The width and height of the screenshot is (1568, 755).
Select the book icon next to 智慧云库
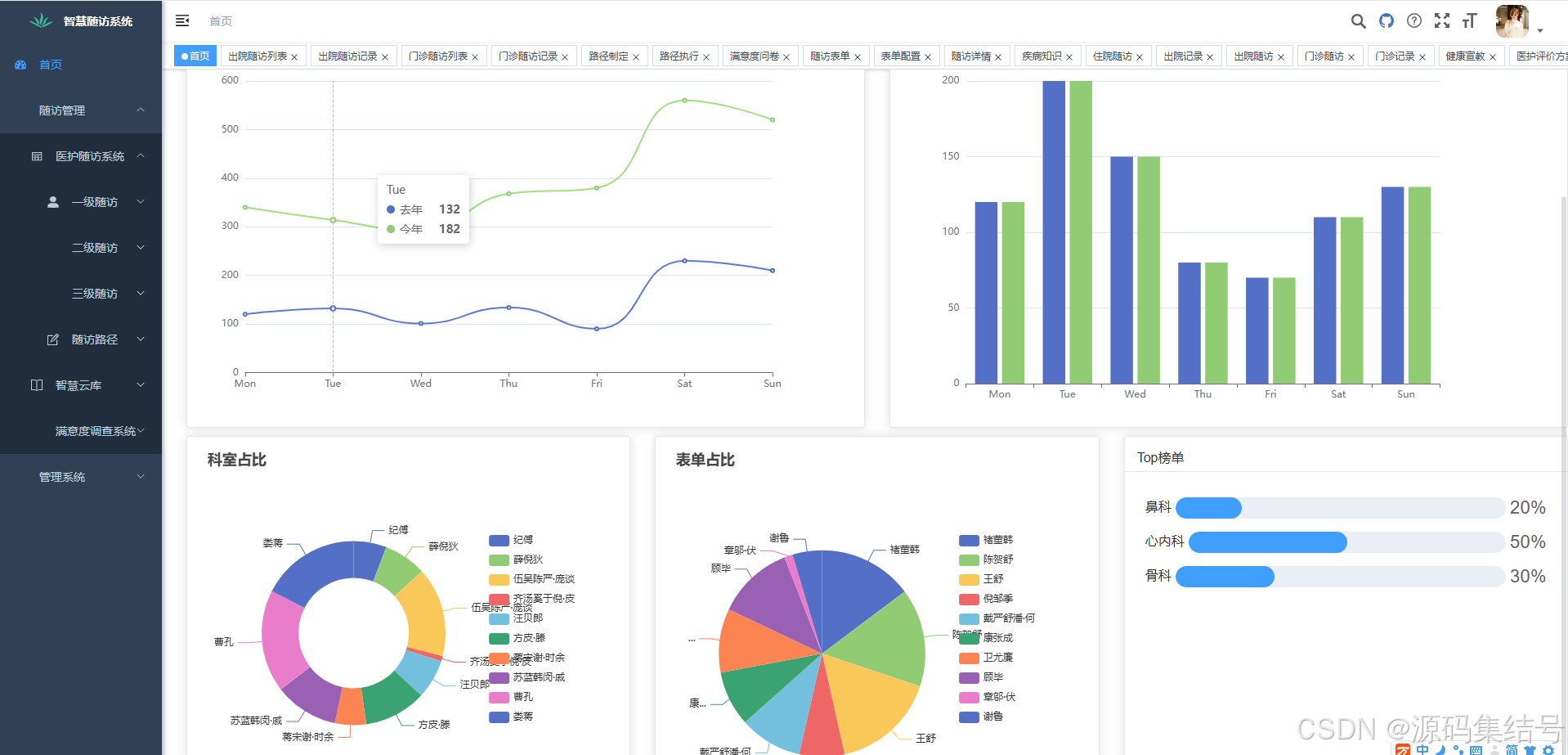37,384
